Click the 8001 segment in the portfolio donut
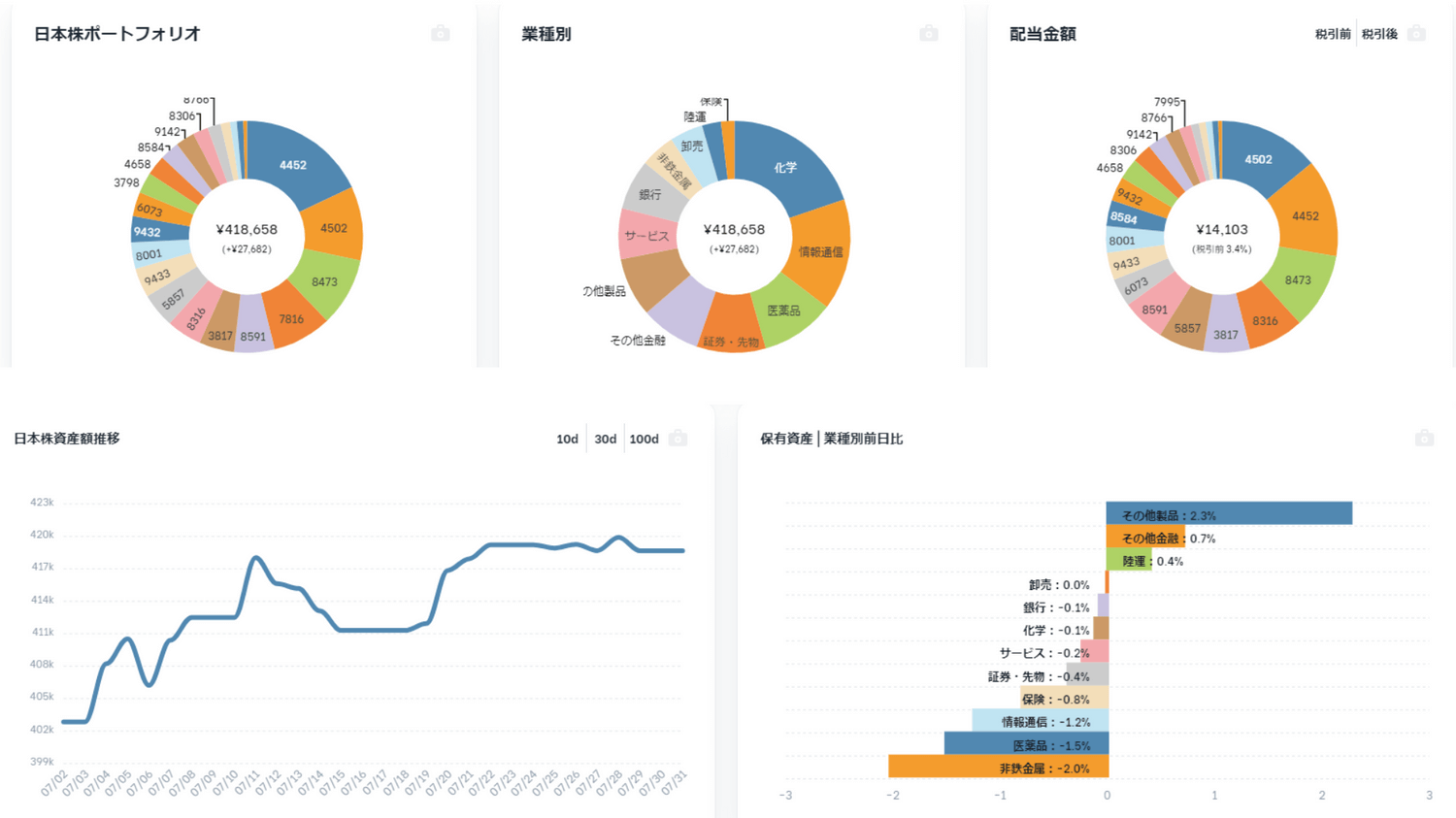The width and height of the screenshot is (1456, 818). [149, 255]
